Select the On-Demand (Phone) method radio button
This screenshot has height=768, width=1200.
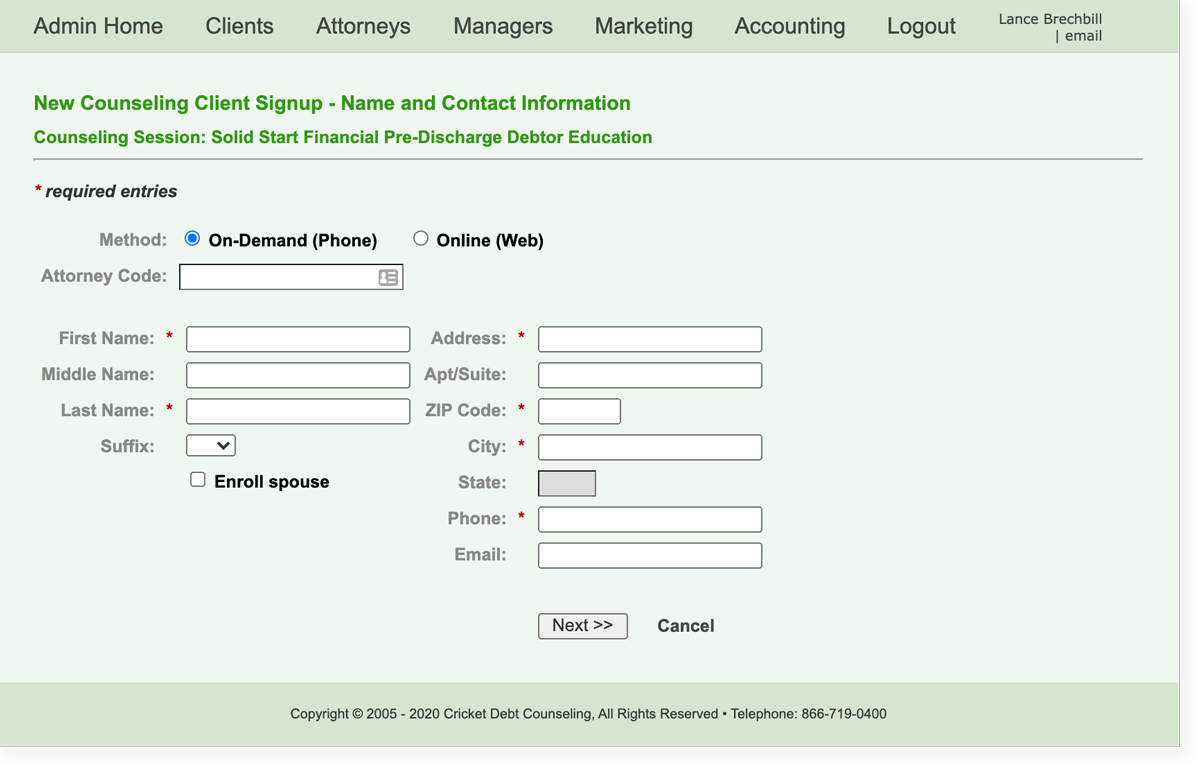coord(193,239)
